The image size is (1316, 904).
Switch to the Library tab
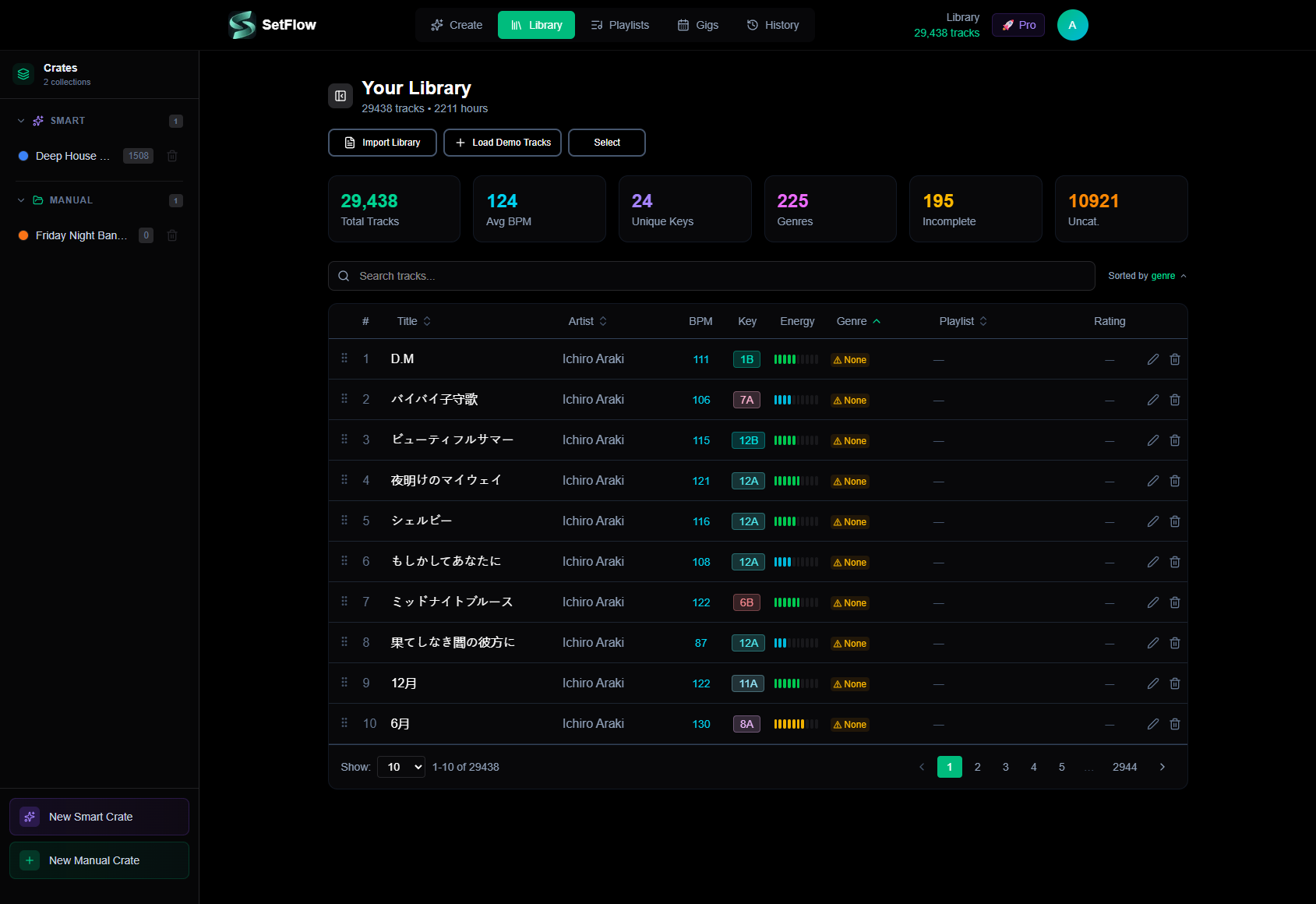[536, 25]
